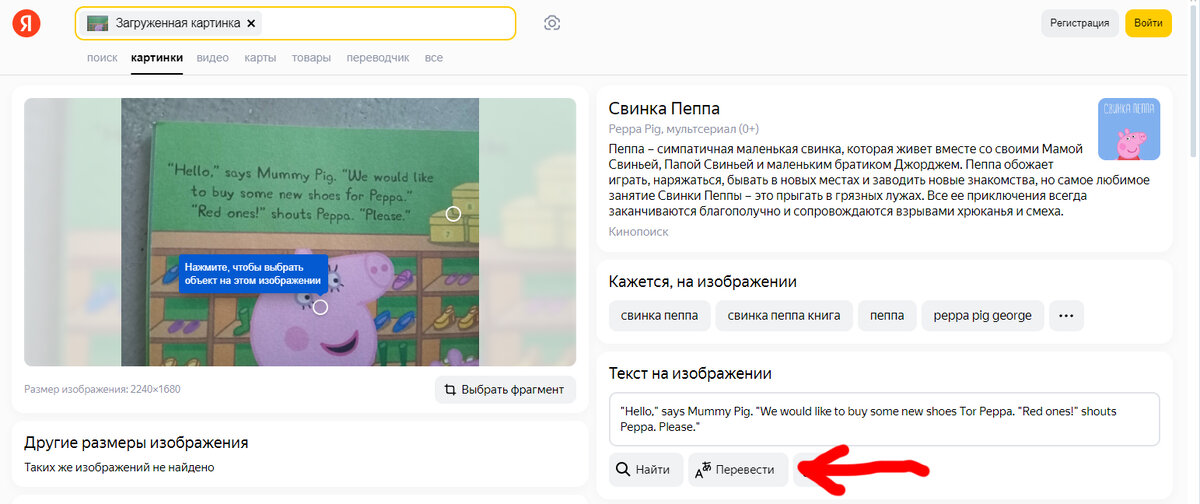The height and width of the screenshot is (504, 1200).
Task: Click the recognized text box
Action: [884, 419]
